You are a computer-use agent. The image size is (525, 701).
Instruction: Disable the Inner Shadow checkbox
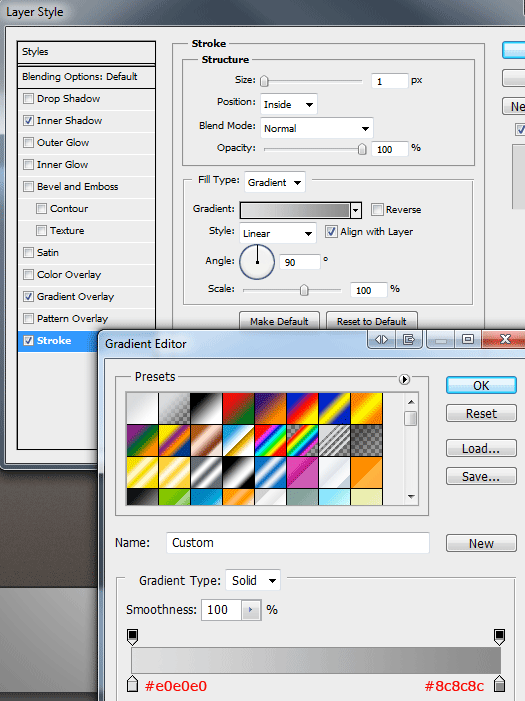pyautogui.click(x=28, y=120)
